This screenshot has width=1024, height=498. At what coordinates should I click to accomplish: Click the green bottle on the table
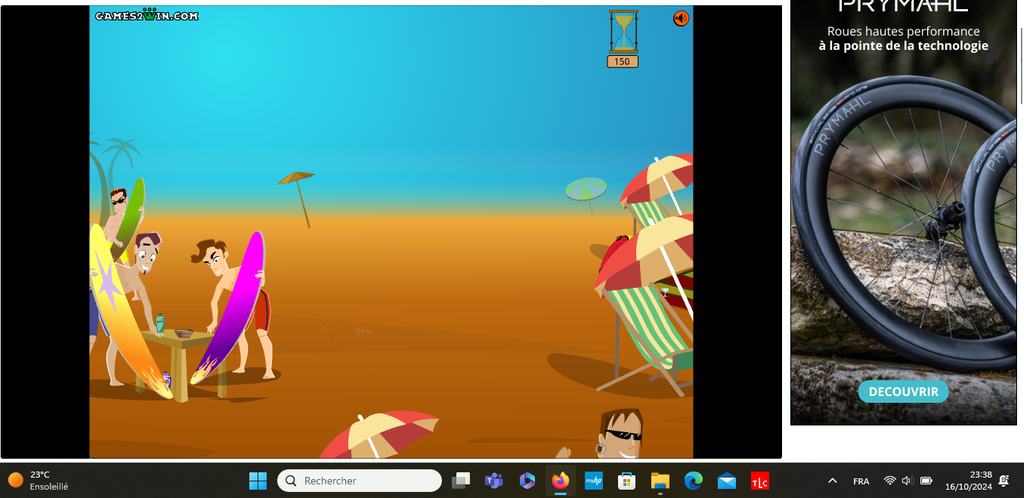point(160,322)
